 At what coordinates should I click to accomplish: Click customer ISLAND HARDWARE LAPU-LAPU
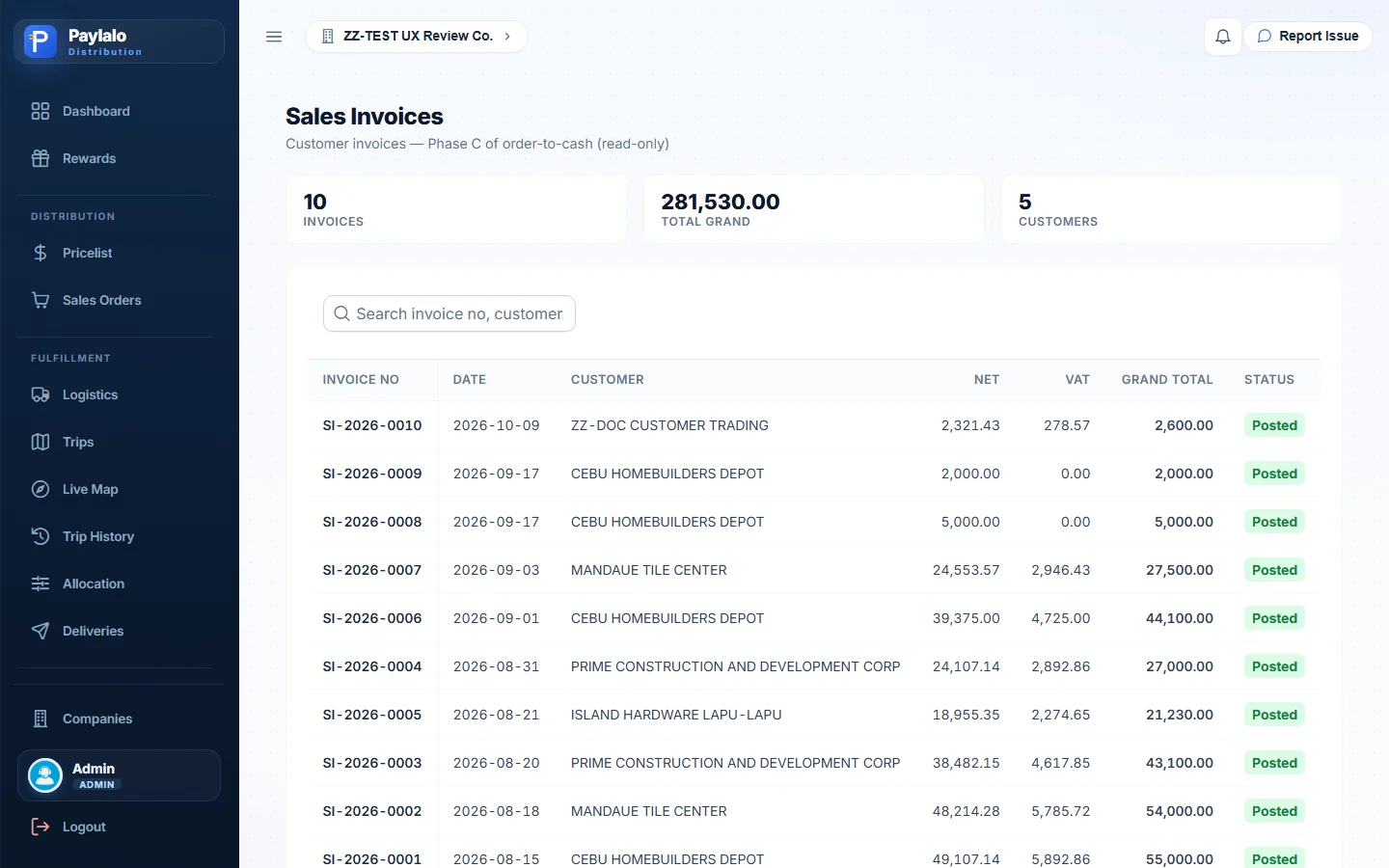676,715
